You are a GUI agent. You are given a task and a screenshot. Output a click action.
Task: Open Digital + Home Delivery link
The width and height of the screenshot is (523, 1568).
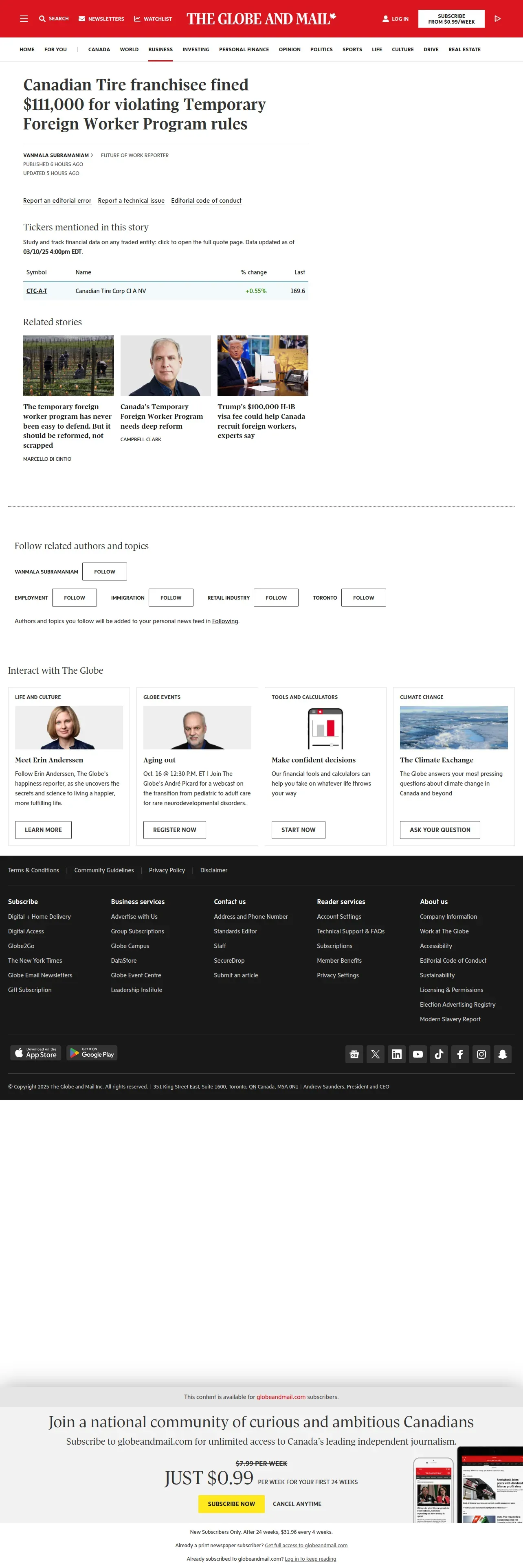point(40,917)
